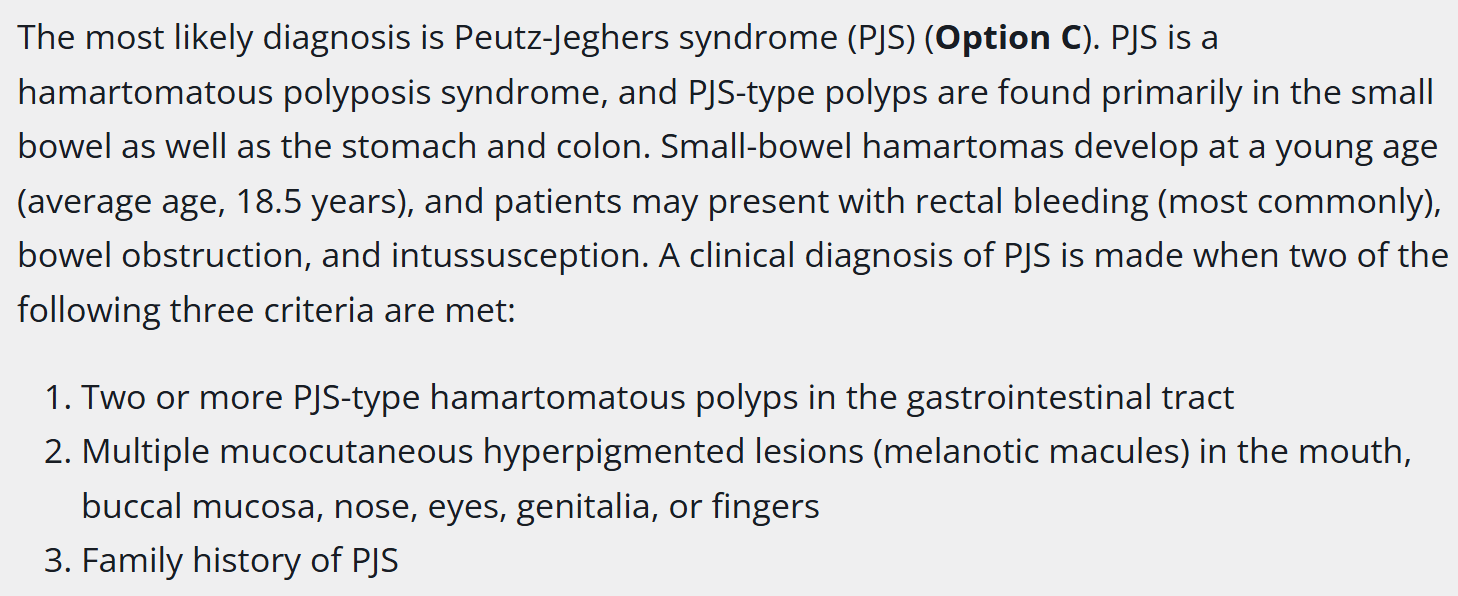Click the bold "Option C" text

coord(1010,38)
